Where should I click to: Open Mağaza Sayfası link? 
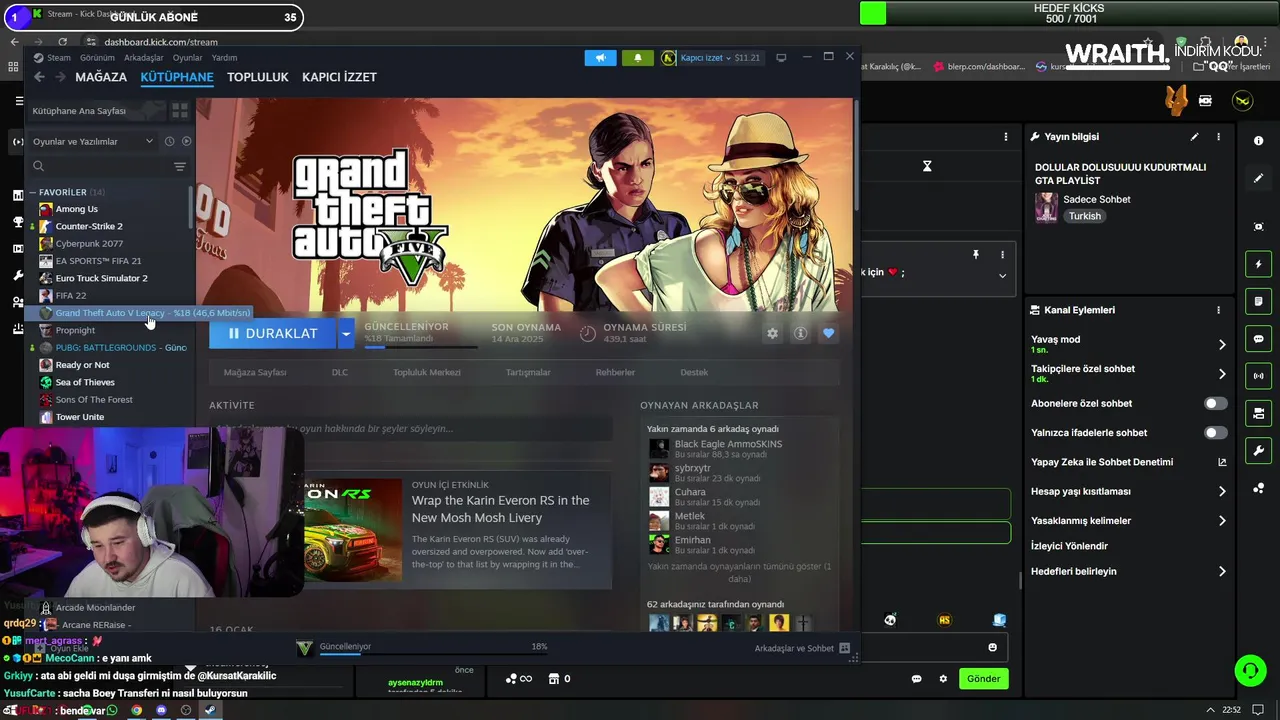pos(255,372)
